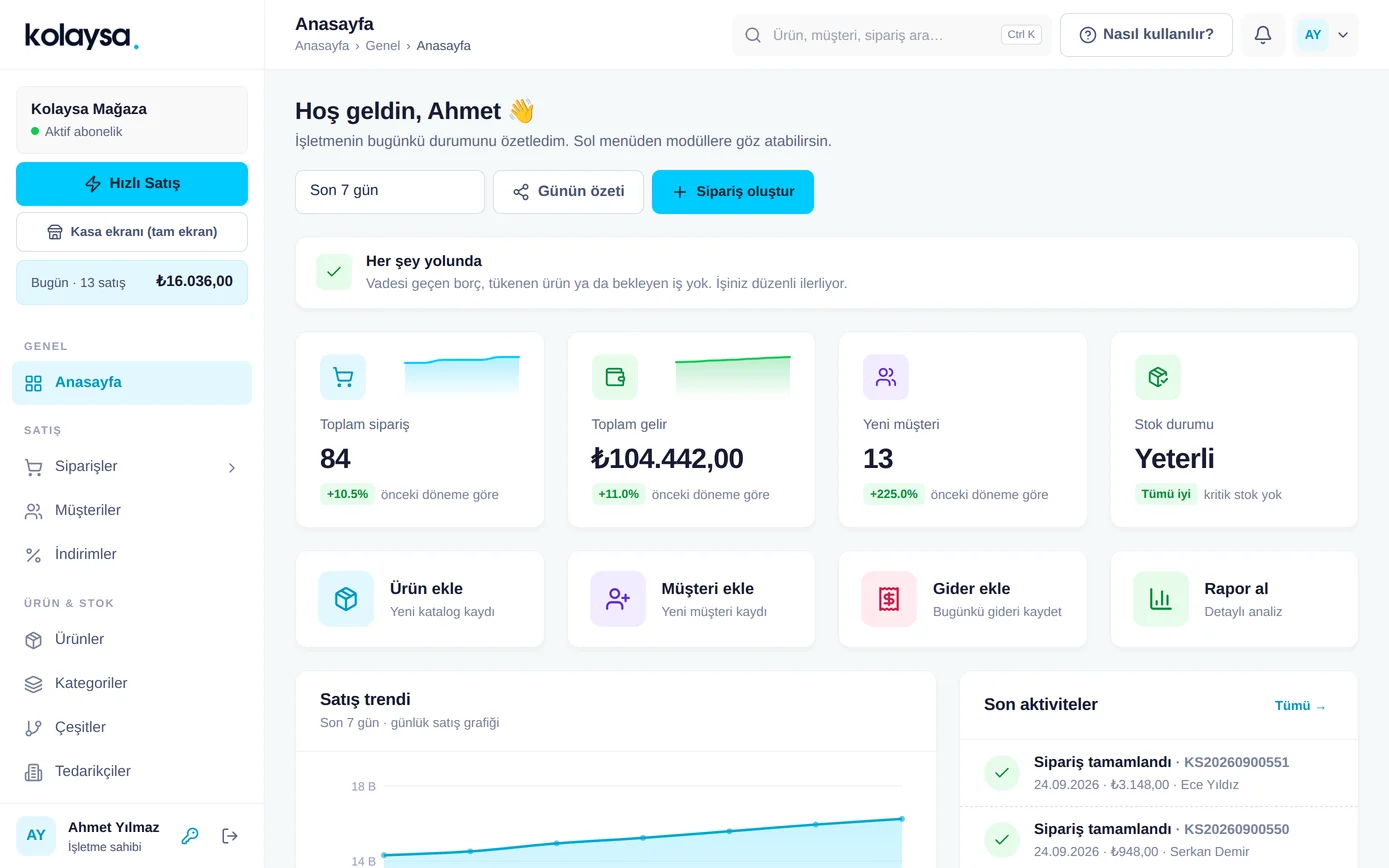Click the +225.0% badge on Yeni müşteri
Image resolution: width=1389 pixels, height=868 pixels.
(x=894, y=494)
